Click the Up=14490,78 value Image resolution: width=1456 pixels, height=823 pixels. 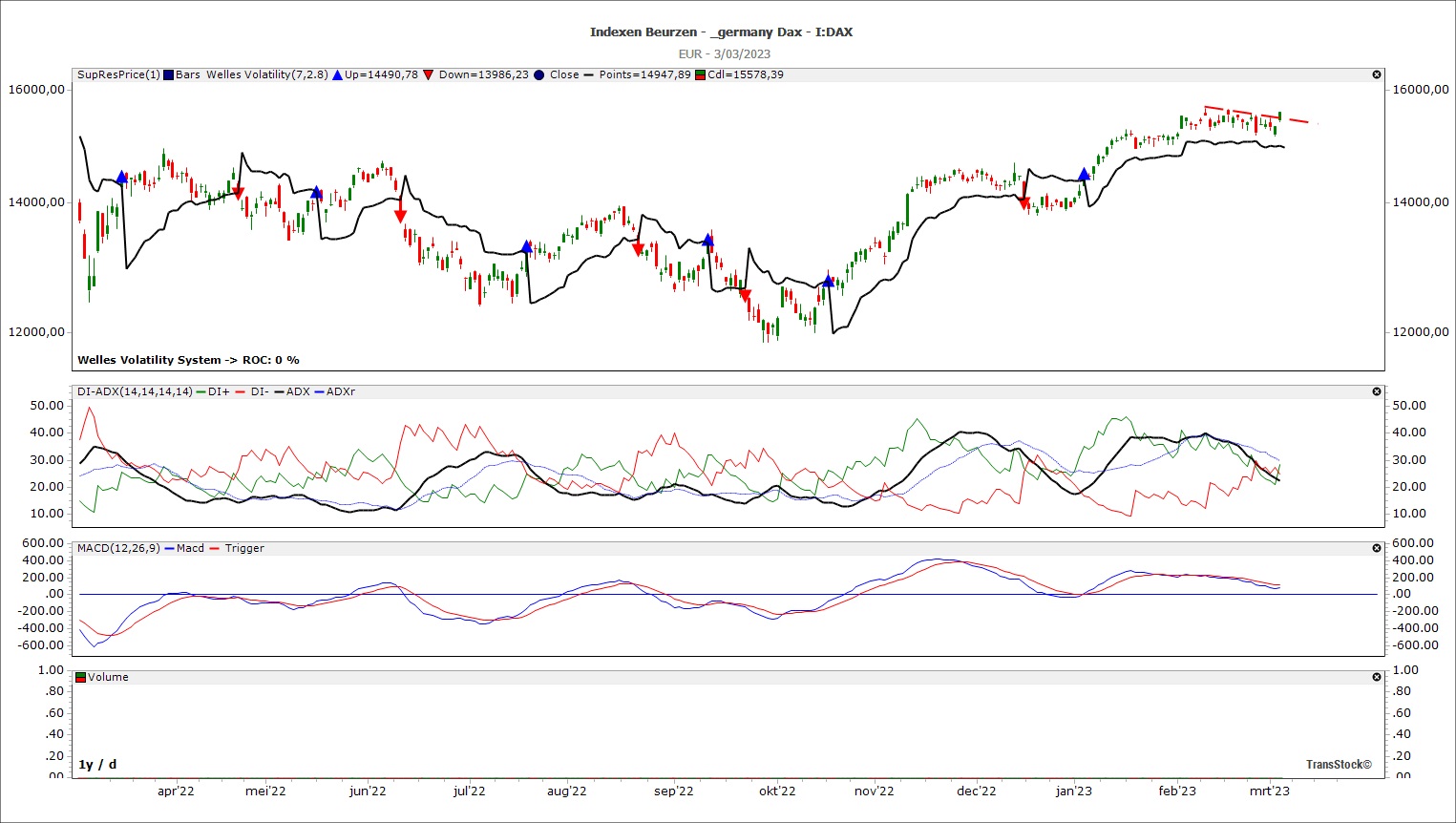pos(381,74)
